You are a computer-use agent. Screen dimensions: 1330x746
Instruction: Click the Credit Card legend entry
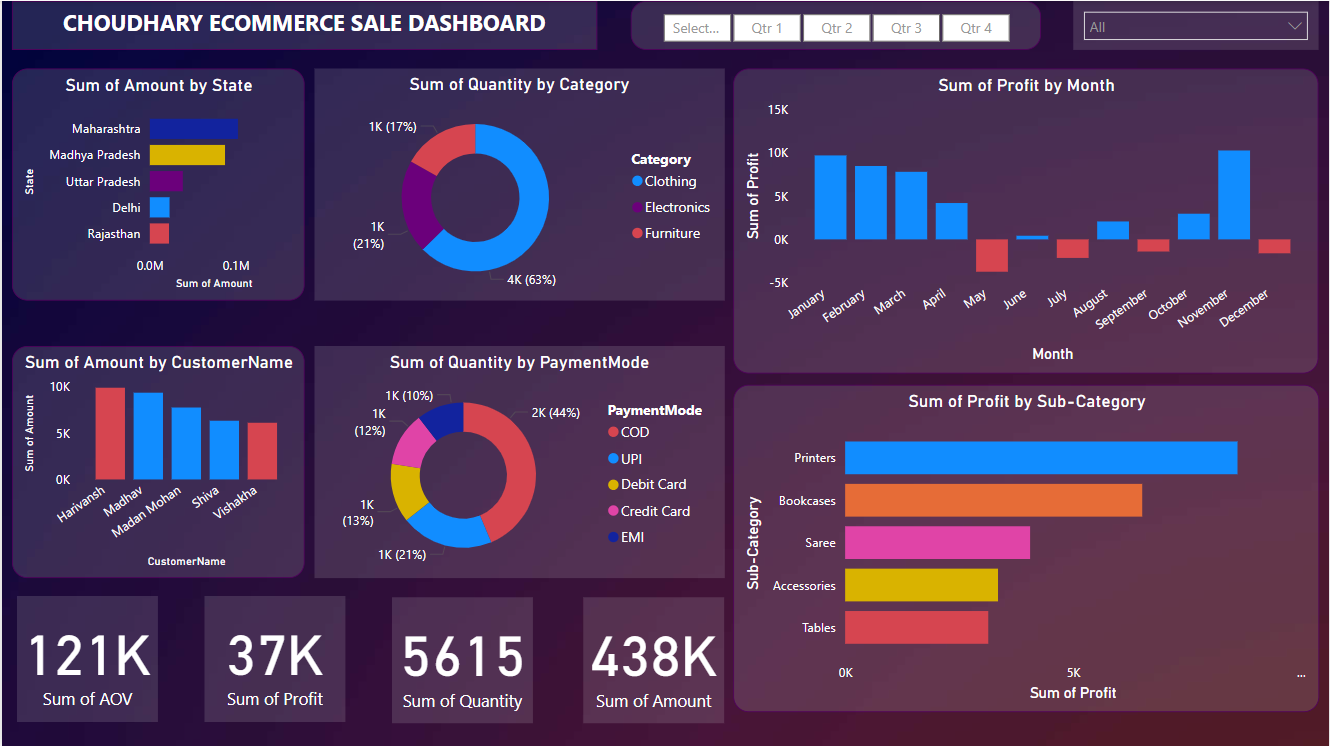[651, 511]
